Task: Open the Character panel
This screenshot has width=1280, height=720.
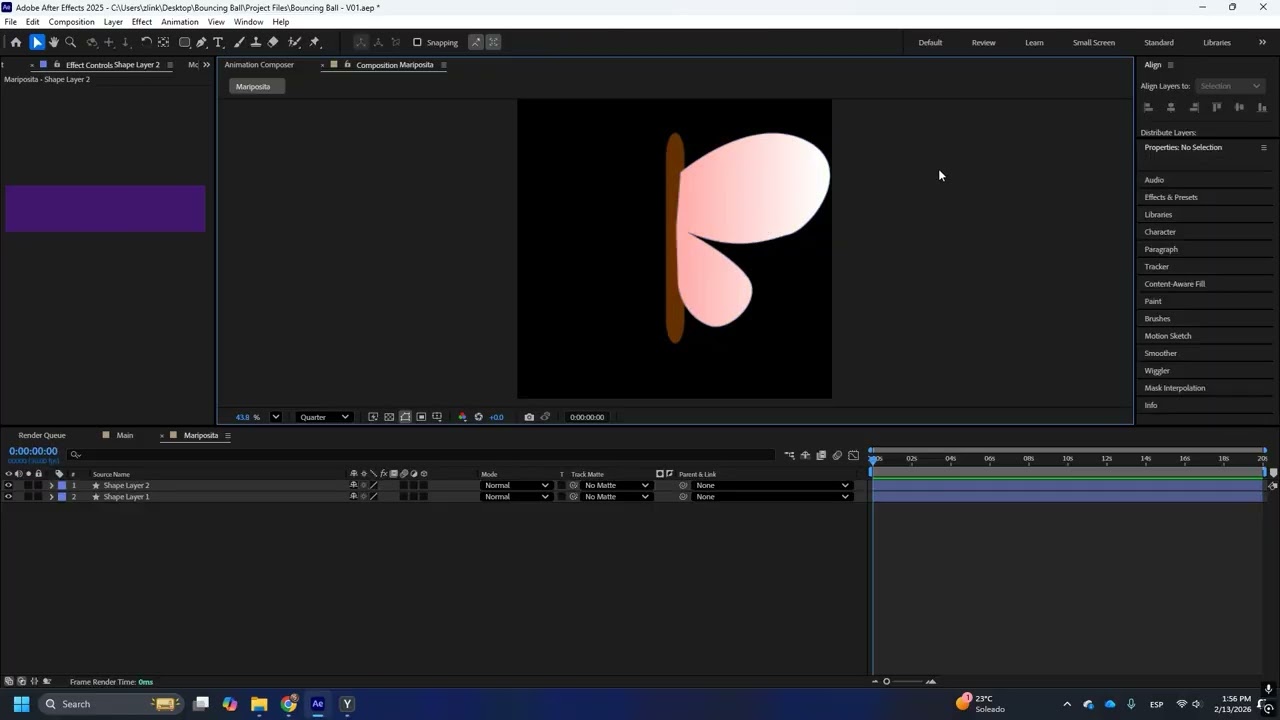Action: pos(1160,232)
